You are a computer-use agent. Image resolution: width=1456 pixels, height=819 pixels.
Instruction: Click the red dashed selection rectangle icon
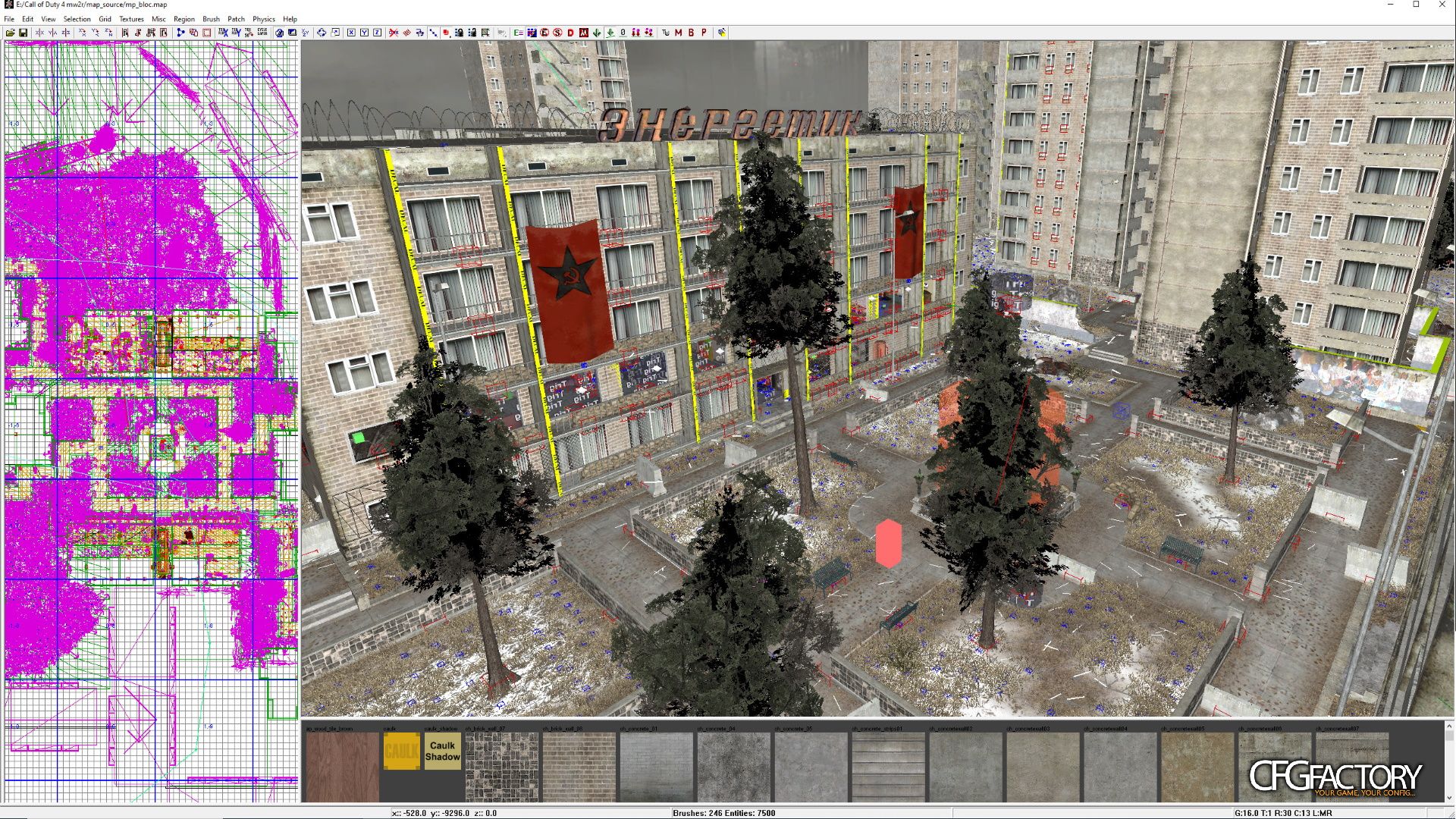206,33
